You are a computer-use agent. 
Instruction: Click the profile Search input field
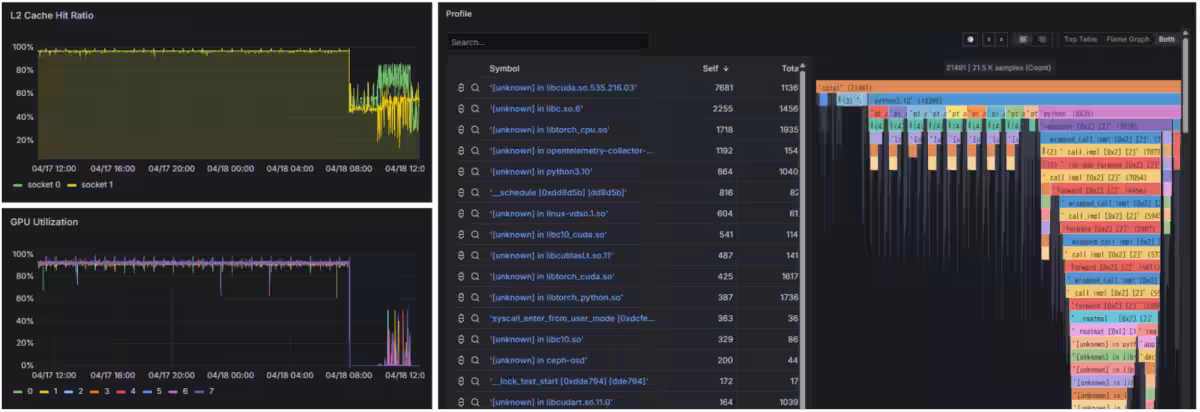(x=547, y=42)
